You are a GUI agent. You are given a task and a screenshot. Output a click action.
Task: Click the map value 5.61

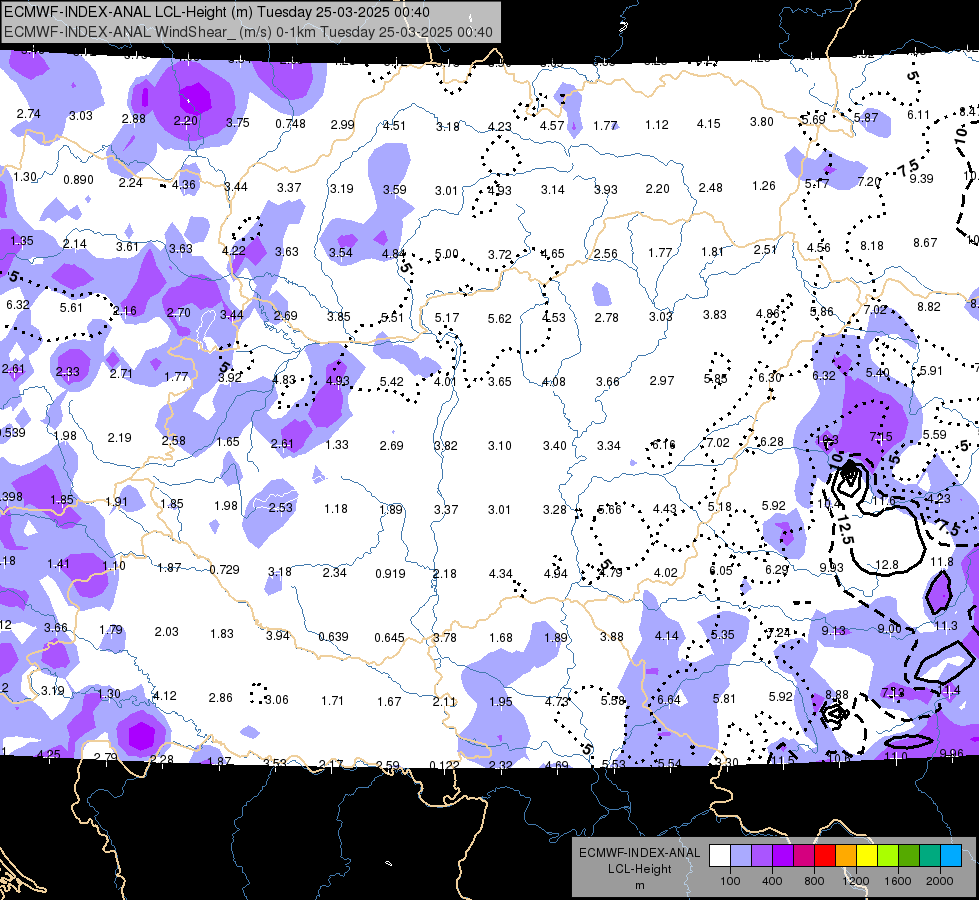pyautogui.click(x=71, y=307)
